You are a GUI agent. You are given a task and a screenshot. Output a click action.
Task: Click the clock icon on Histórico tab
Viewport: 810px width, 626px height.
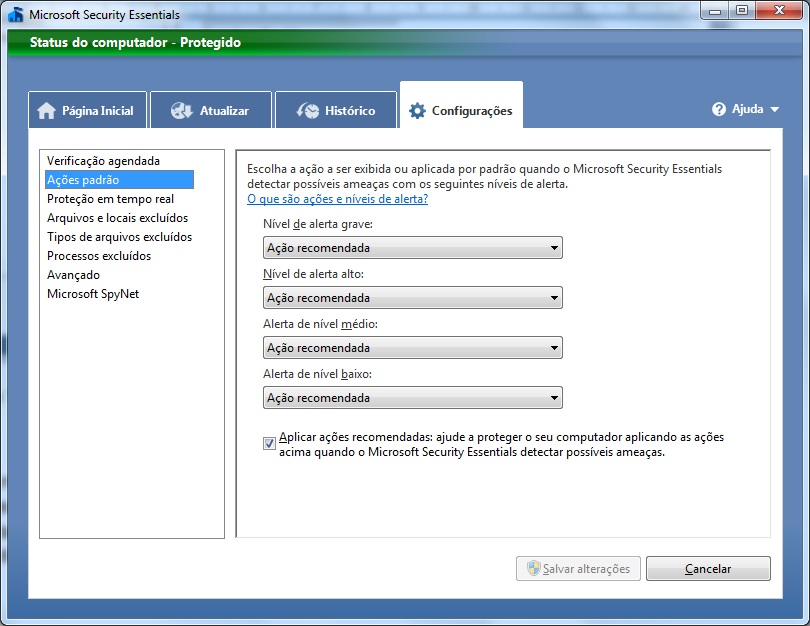308,111
